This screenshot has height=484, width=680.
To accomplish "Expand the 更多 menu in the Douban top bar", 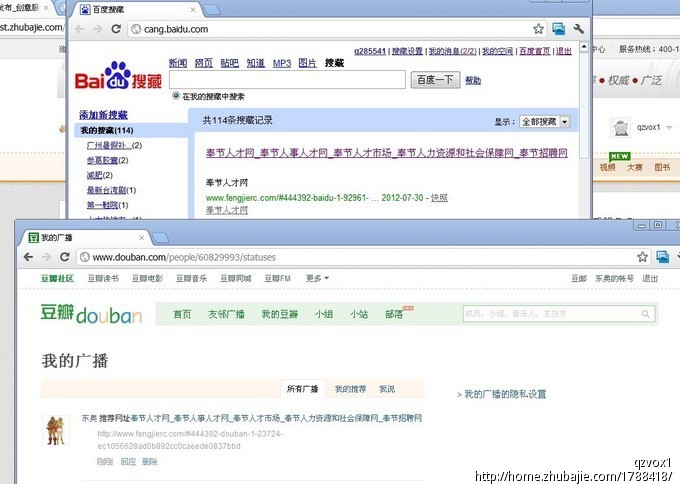I will 317,278.
